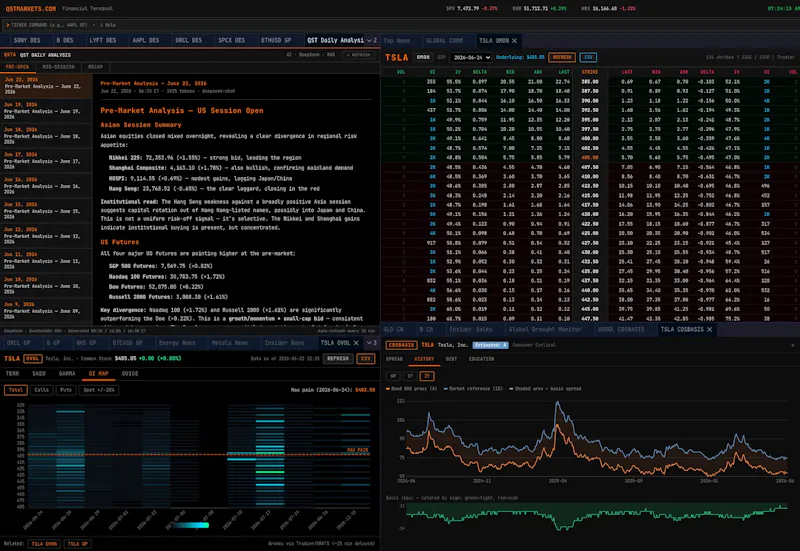Select the SPCX DES tab
The image size is (800, 551).
point(231,40)
